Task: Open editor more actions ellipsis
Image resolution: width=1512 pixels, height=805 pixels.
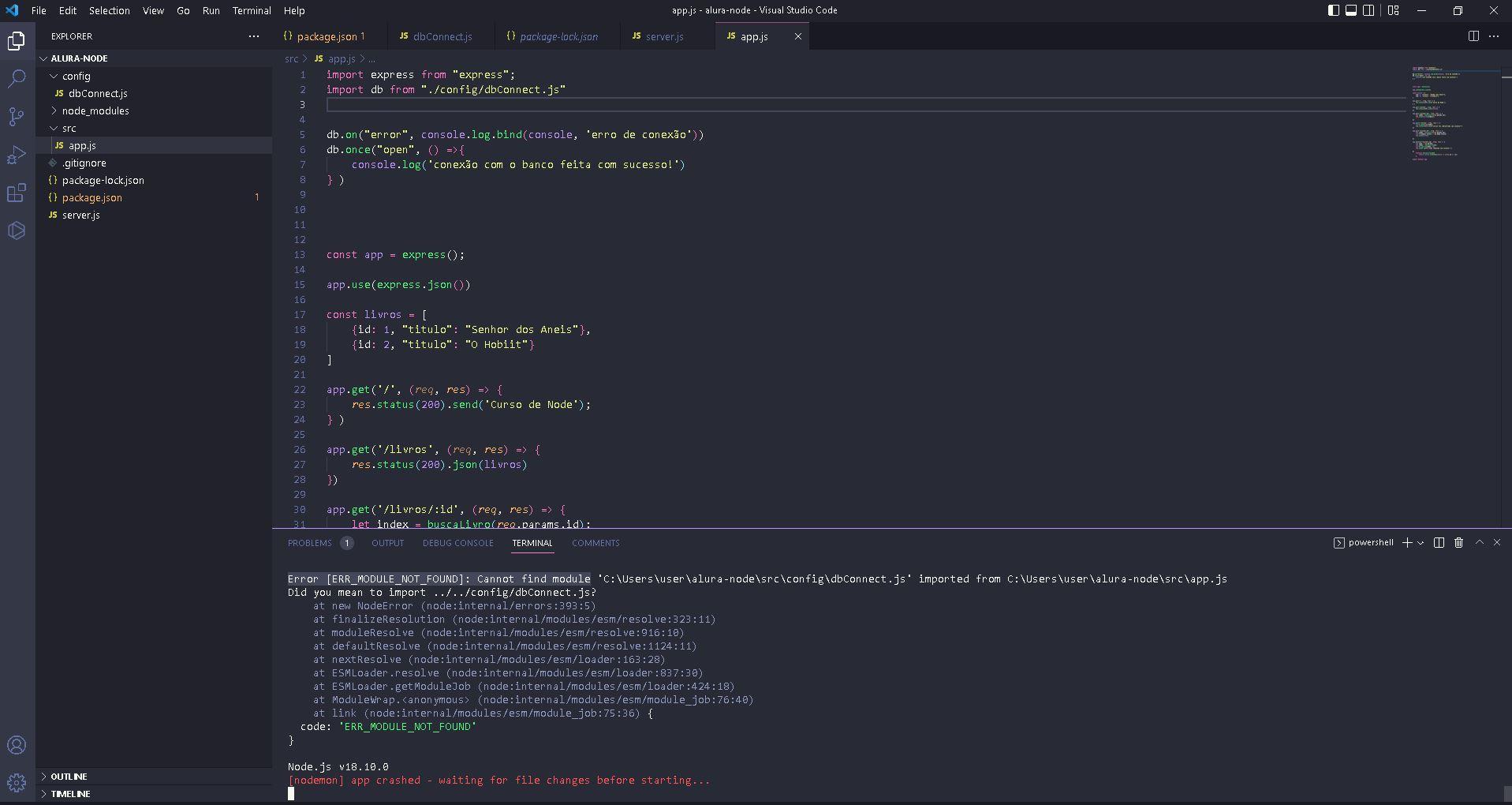Action: [1494, 36]
